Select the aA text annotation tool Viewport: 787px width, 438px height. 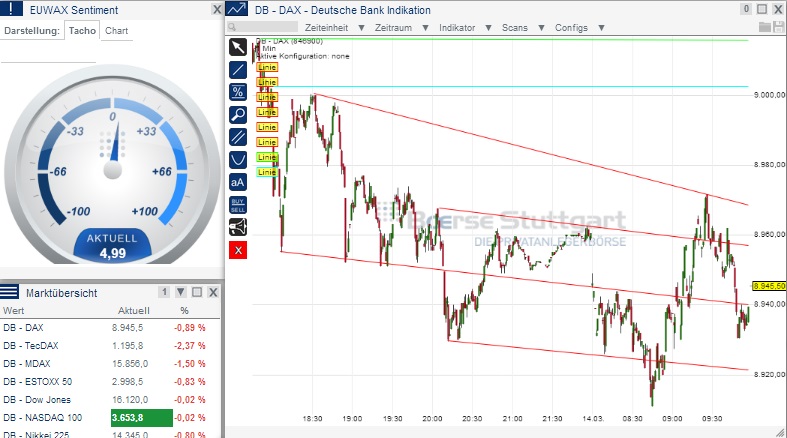click(238, 183)
